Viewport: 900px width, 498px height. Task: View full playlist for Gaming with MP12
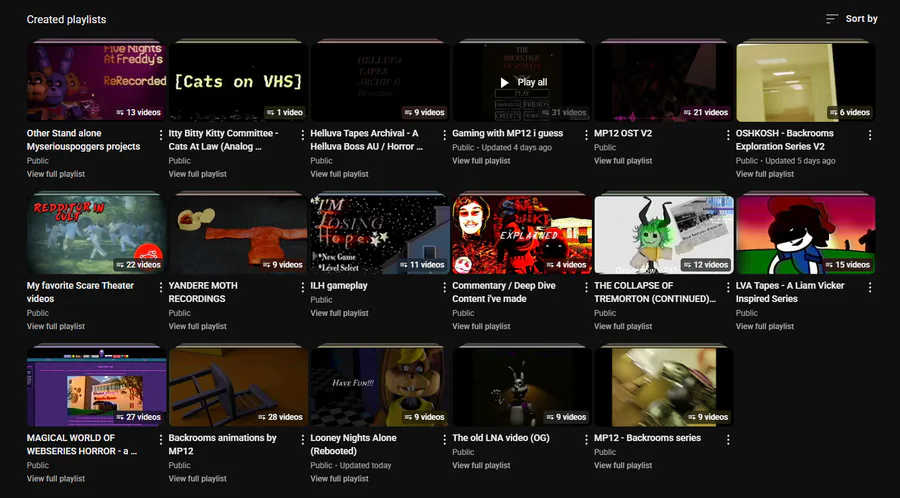[481, 161]
